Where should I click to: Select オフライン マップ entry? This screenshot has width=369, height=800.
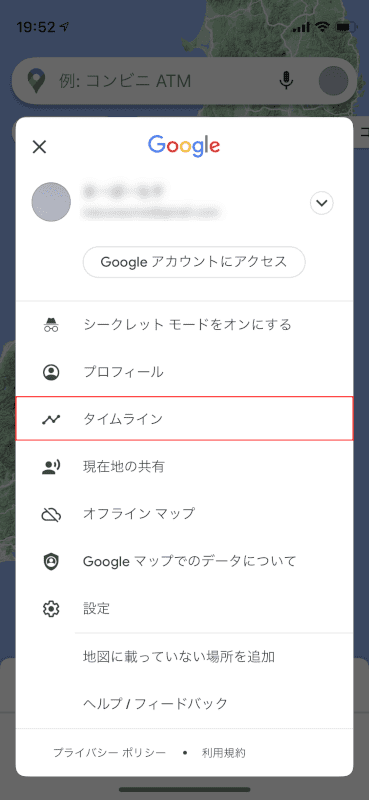point(184,514)
